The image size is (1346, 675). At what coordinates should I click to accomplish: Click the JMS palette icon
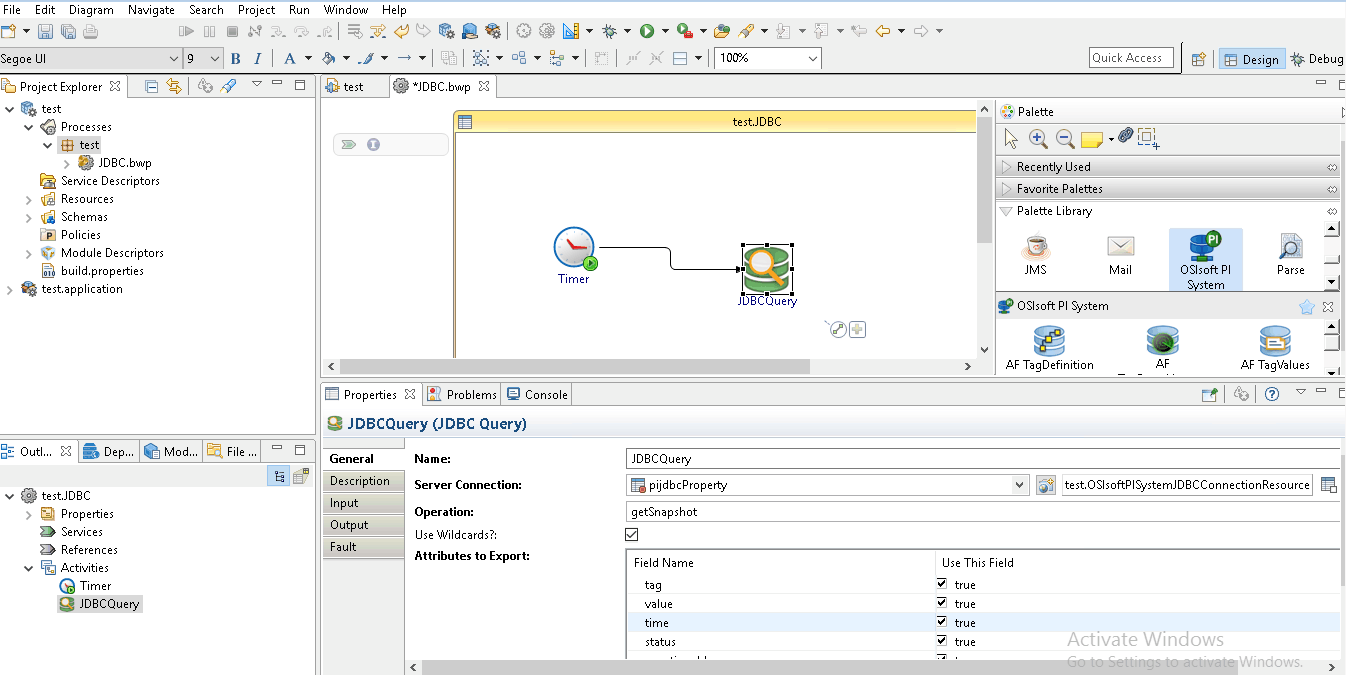click(1035, 248)
